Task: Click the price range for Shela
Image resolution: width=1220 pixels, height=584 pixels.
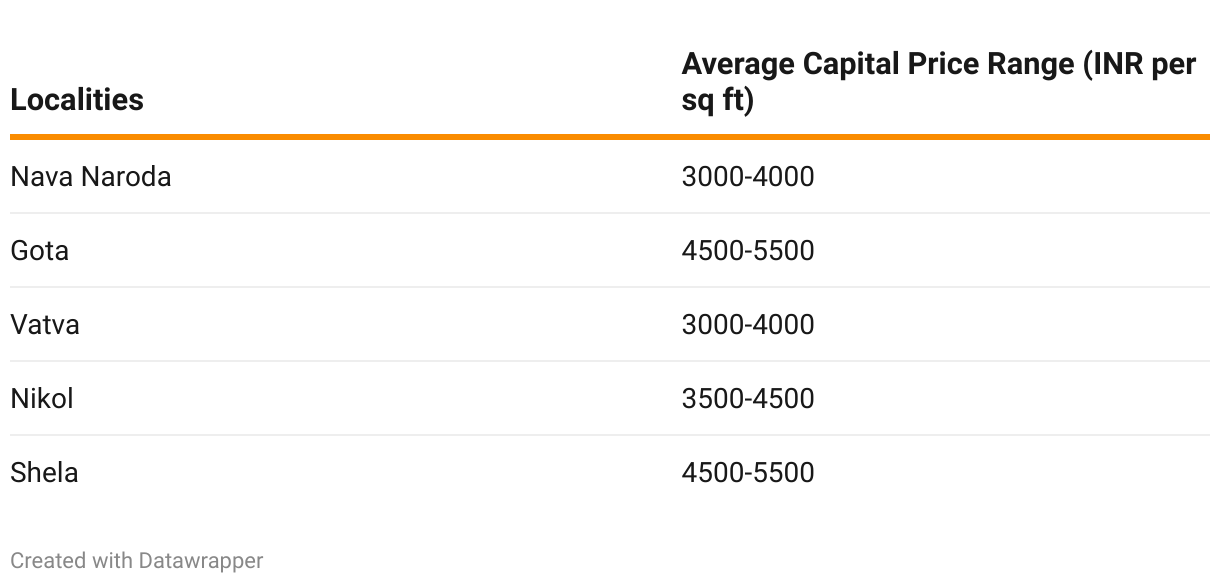Action: (748, 473)
